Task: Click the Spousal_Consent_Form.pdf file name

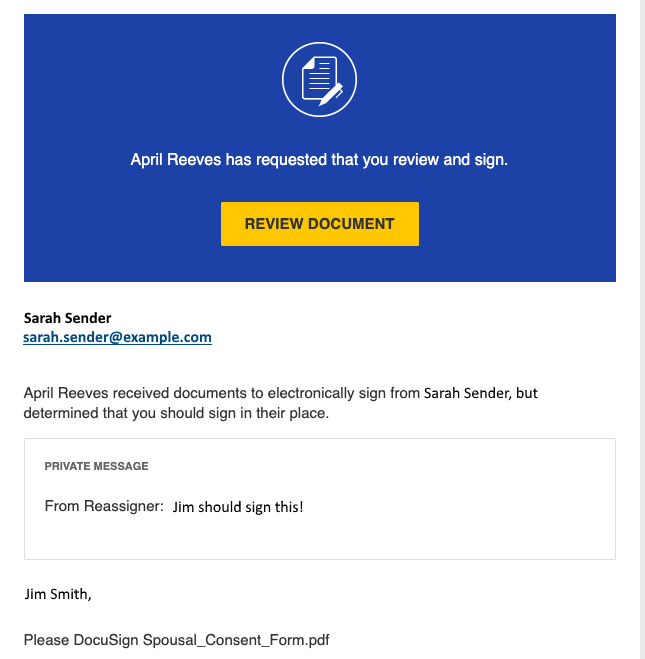Action: (x=236, y=640)
